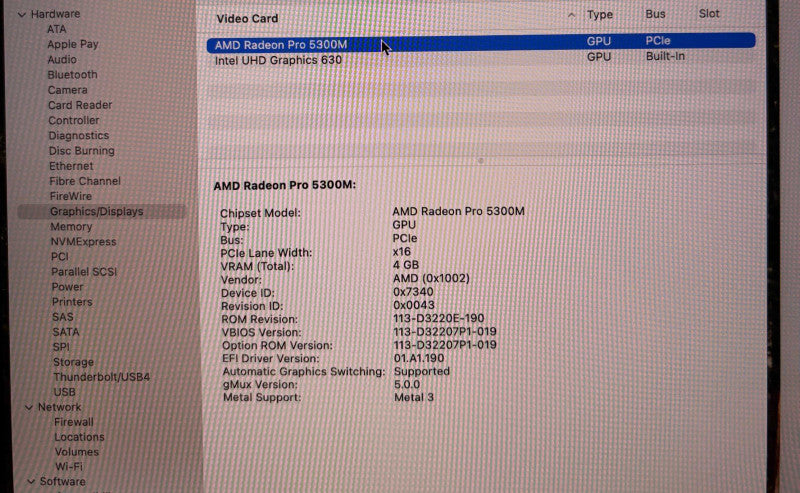Select FireWire in the sidebar
800x493 pixels.
point(70,196)
